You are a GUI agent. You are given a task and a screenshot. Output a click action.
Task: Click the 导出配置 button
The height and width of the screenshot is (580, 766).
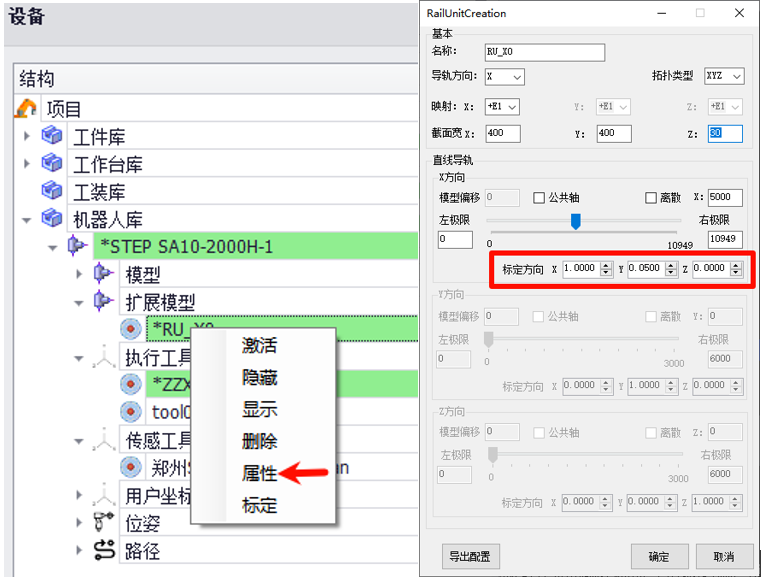(470, 556)
